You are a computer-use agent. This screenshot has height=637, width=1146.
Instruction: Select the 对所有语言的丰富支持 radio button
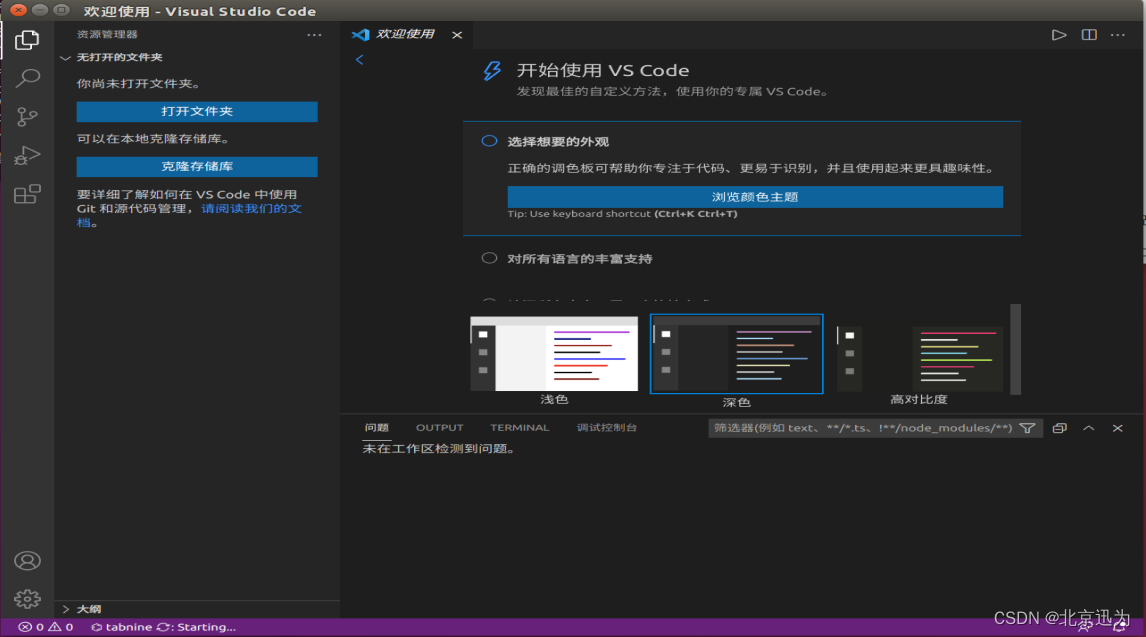[x=489, y=257]
